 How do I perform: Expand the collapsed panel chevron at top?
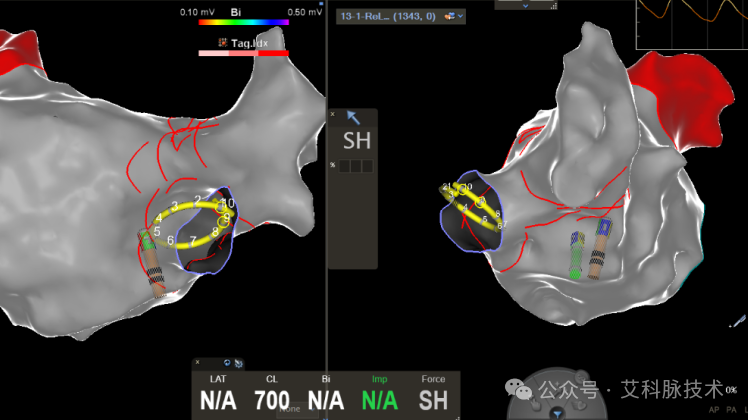[x=525, y=6]
